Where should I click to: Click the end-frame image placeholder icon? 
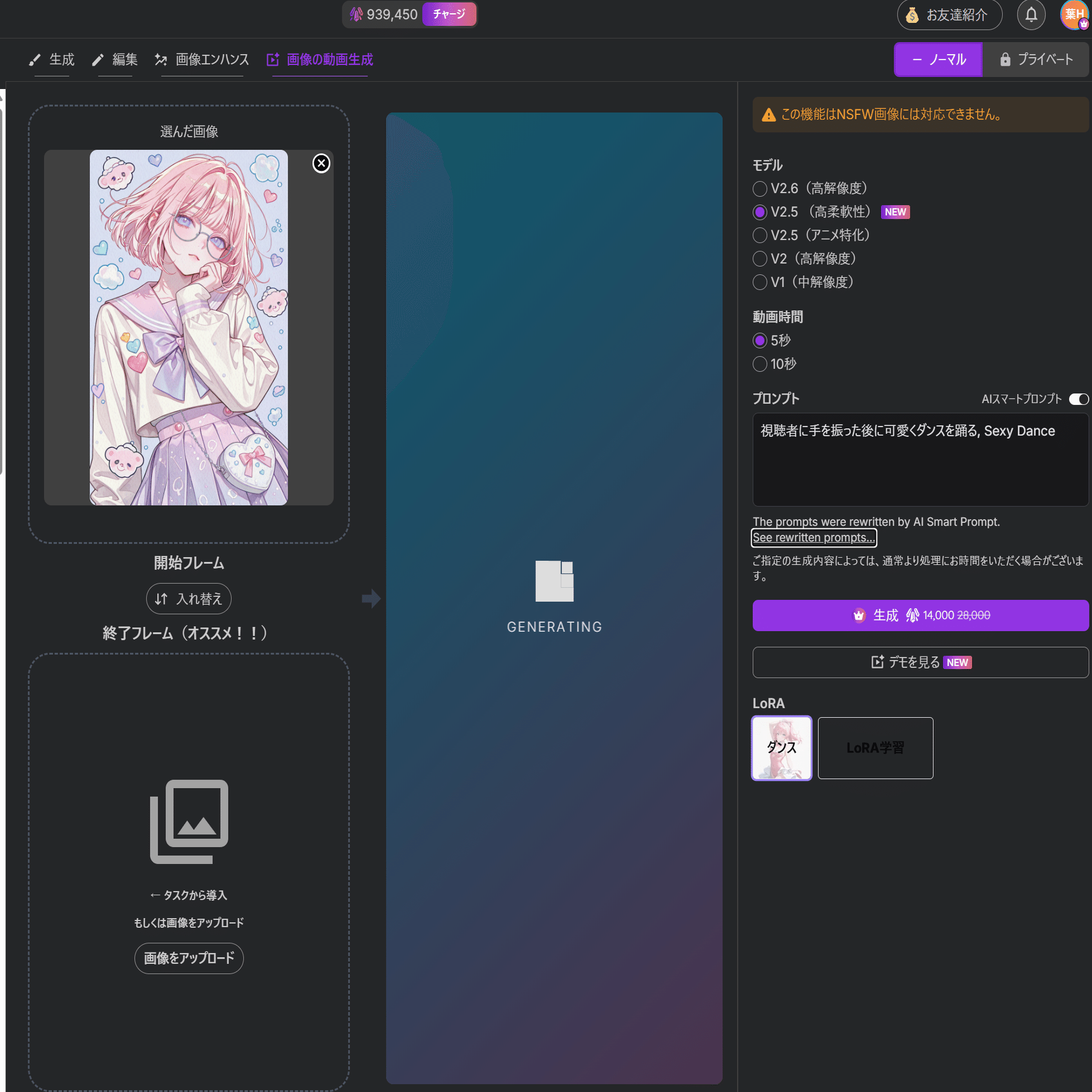(188, 820)
